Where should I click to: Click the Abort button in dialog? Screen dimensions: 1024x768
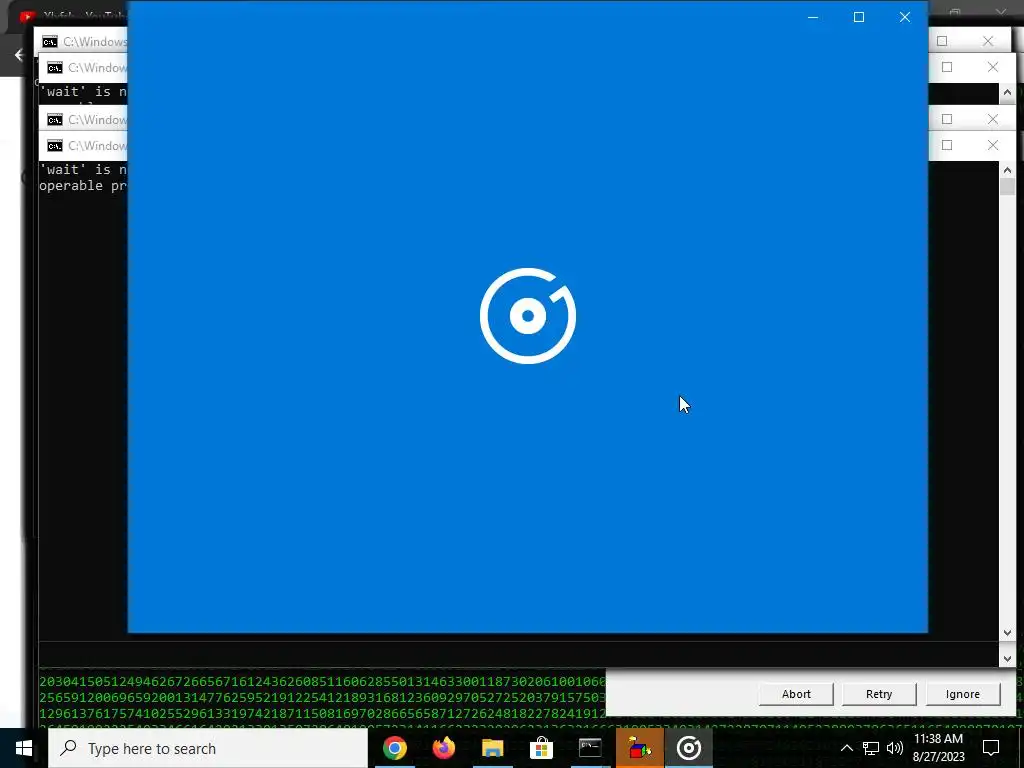[796, 694]
